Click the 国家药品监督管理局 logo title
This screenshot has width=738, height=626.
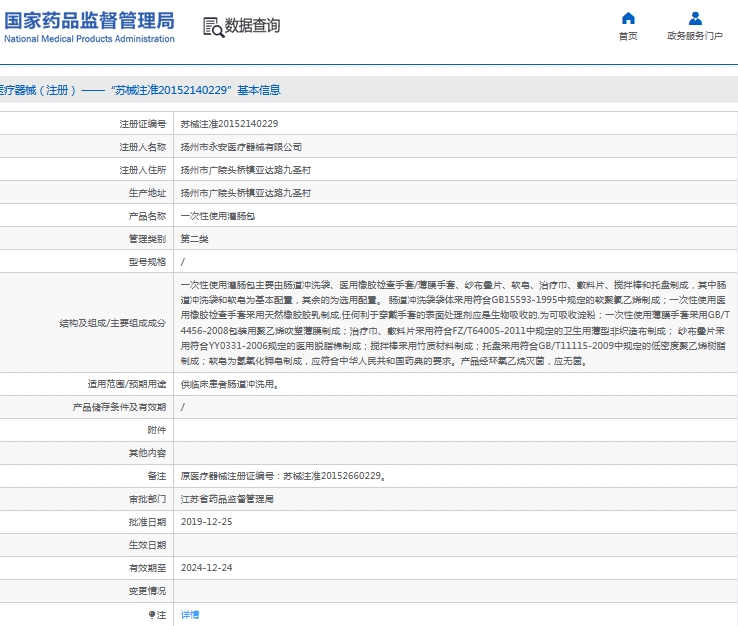[89, 21]
